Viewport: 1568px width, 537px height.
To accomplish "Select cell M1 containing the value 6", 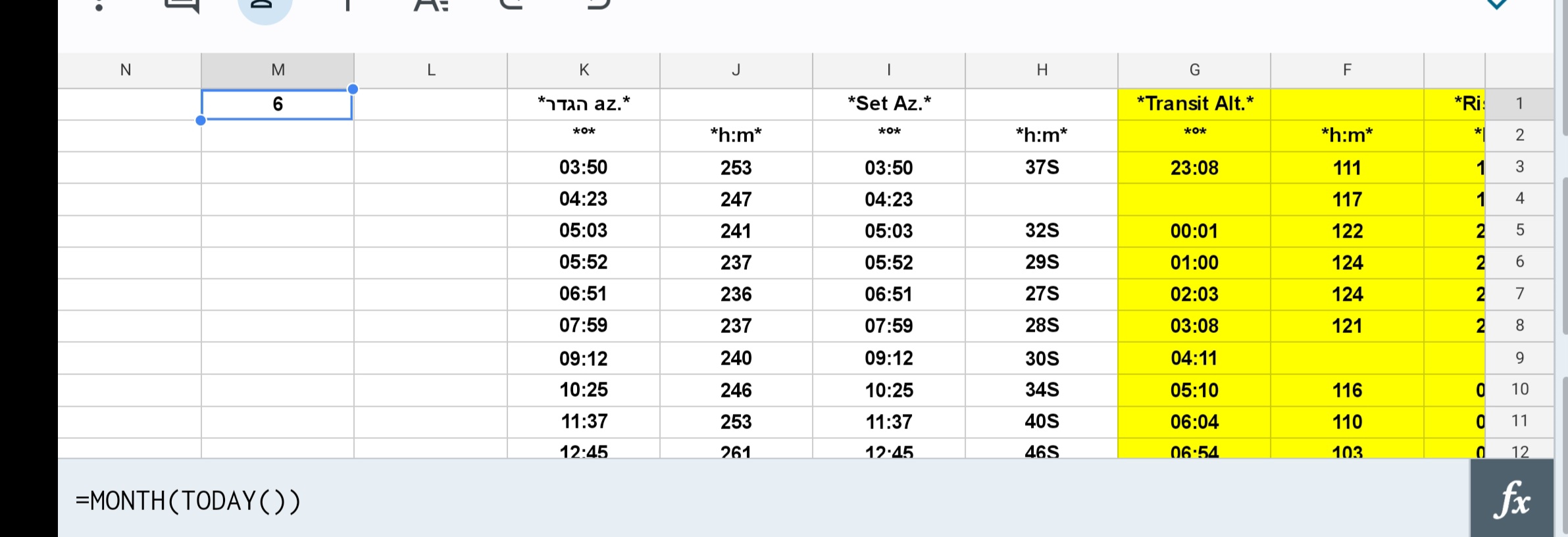I will click(276, 103).
